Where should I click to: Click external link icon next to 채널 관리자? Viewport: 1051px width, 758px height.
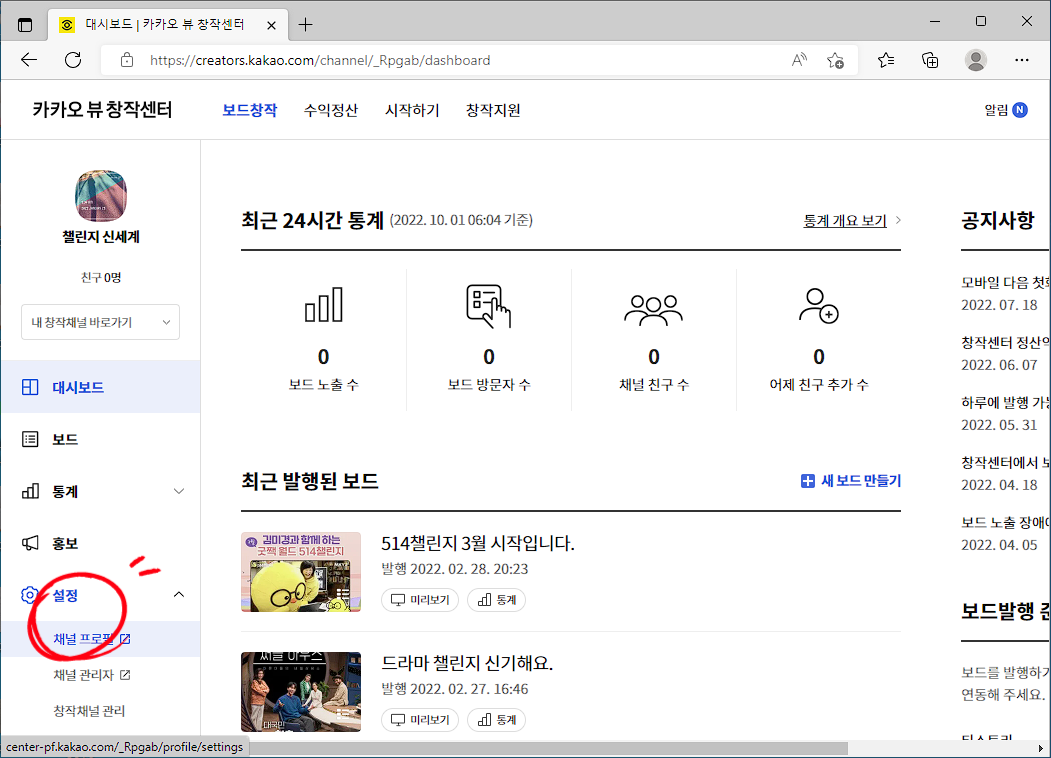(125, 675)
